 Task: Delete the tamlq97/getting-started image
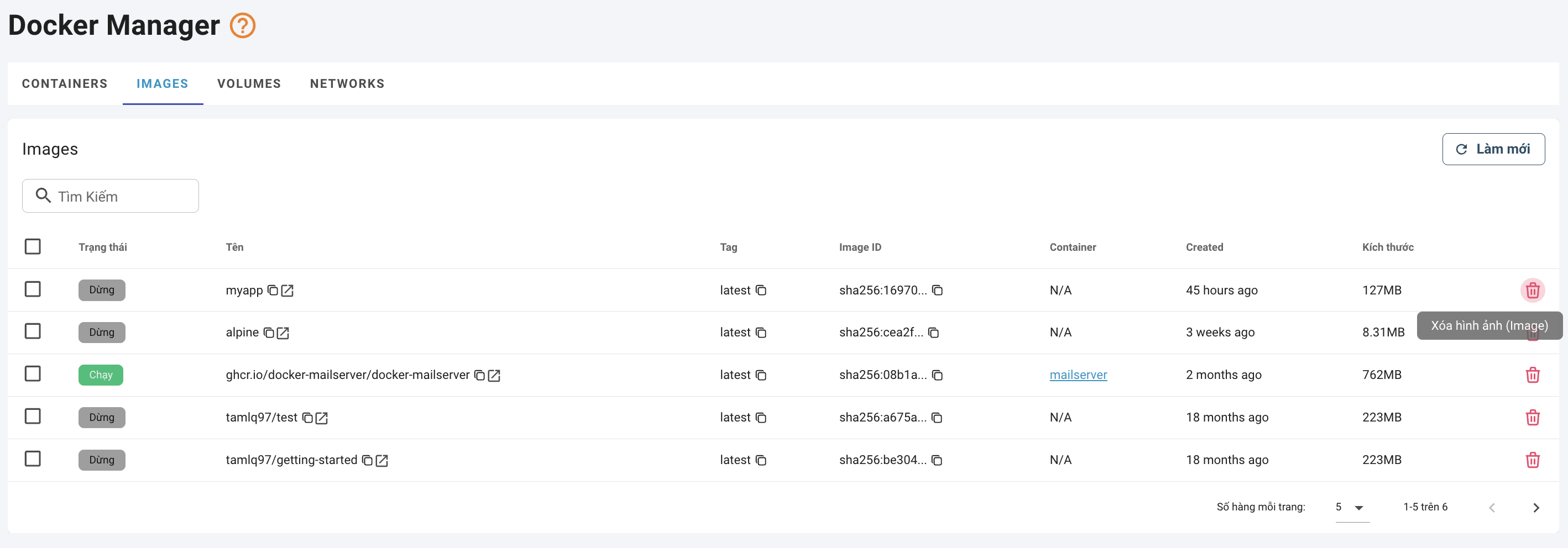pos(1532,460)
